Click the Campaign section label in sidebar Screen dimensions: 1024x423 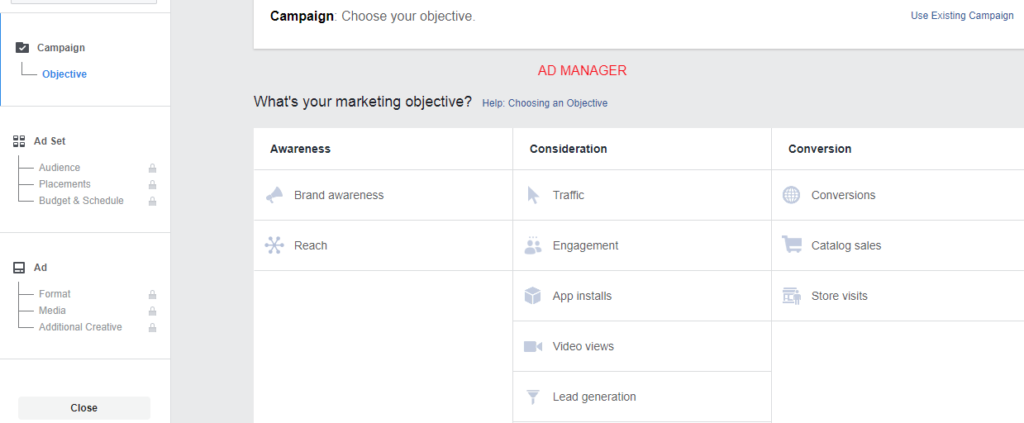61,48
